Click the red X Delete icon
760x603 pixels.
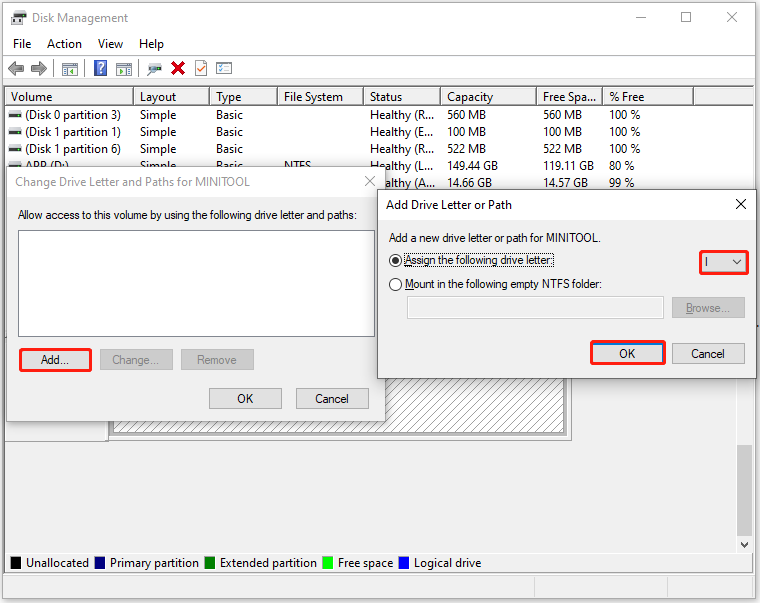pyautogui.click(x=178, y=68)
